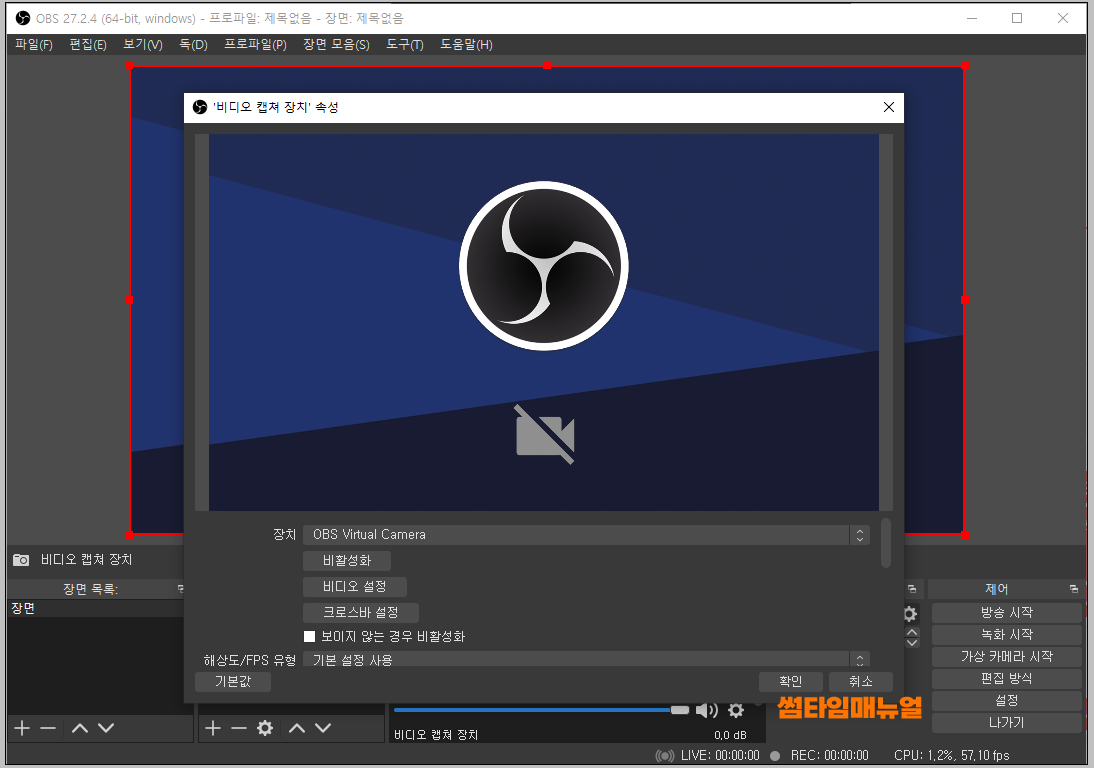The width and height of the screenshot is (1094, 768).
Task: Click the OBS logo in the dialog preview
Action: click(544, 266)
